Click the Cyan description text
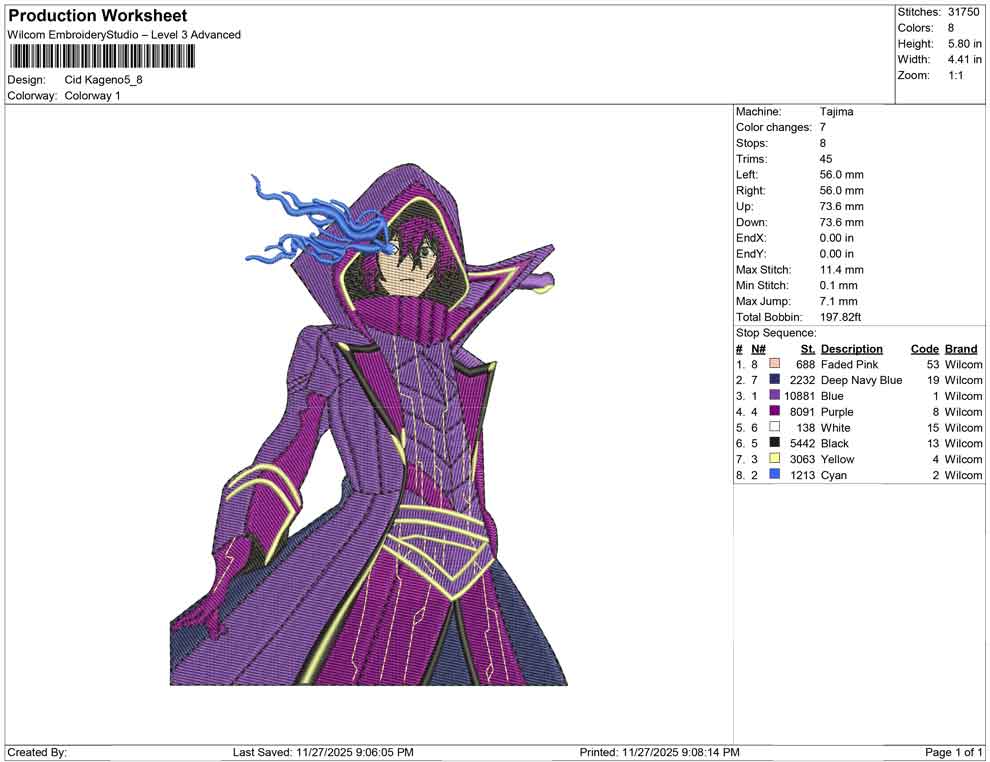 coord(833,475)
